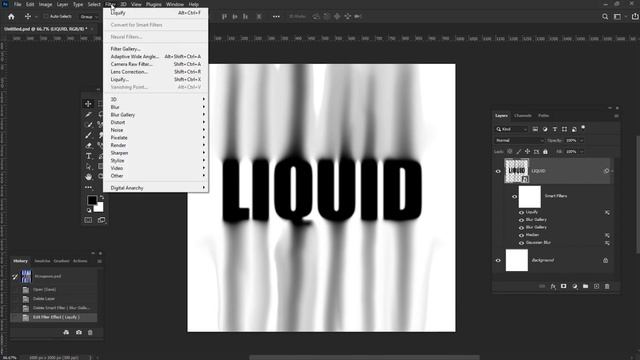Toggle layer filtering on/off switch
This screenshot has height=360, width=640.
coord(583,128)
